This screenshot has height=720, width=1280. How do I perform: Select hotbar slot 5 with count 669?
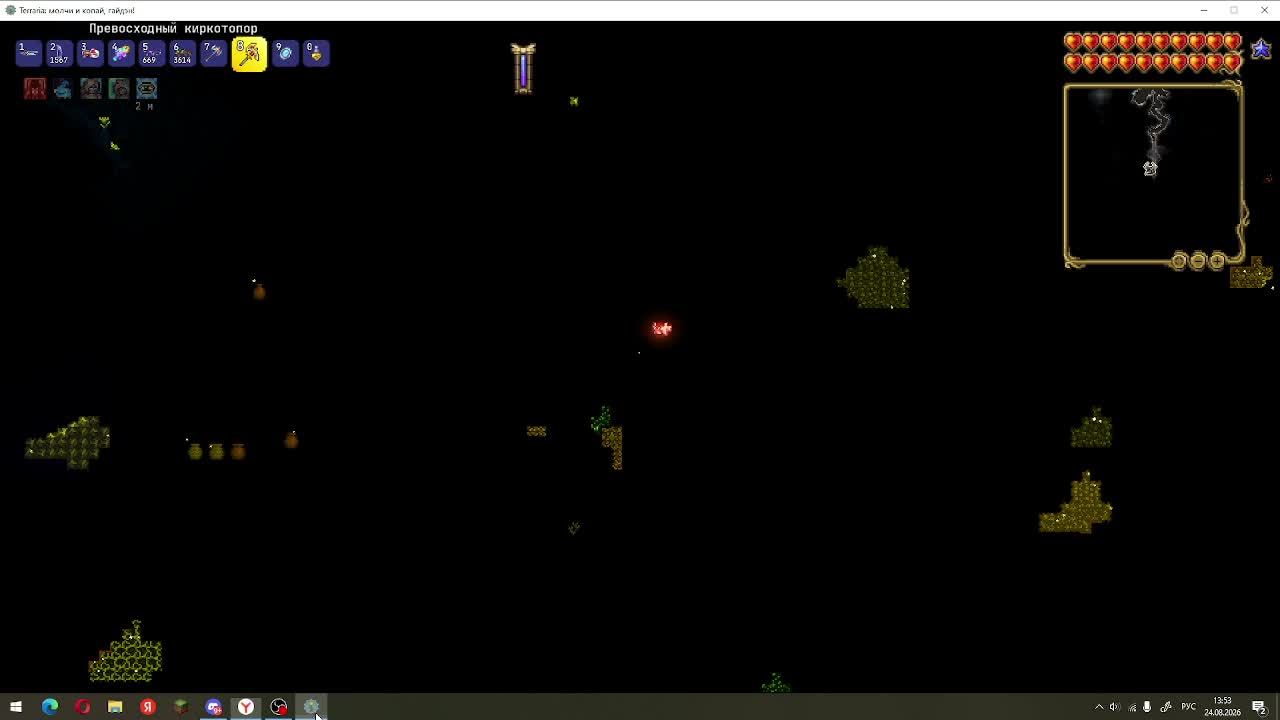coord(151,52)
